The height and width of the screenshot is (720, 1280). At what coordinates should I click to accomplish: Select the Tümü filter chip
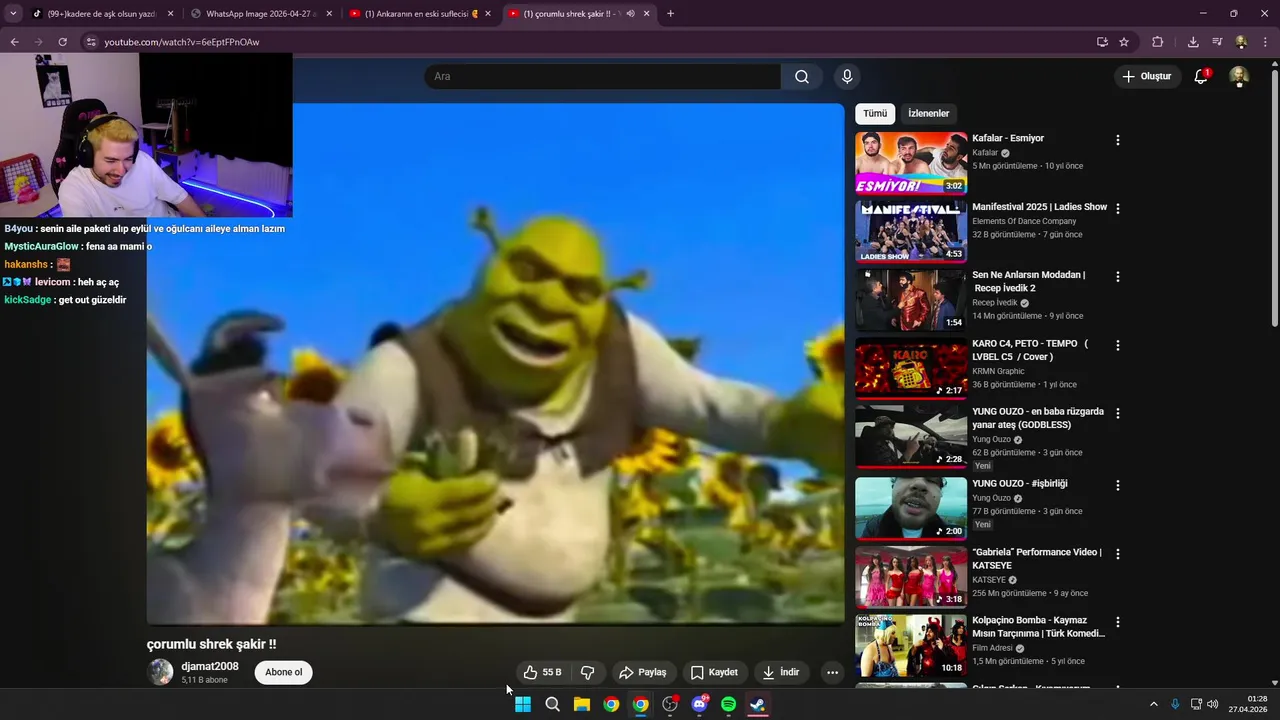point(875,113)
